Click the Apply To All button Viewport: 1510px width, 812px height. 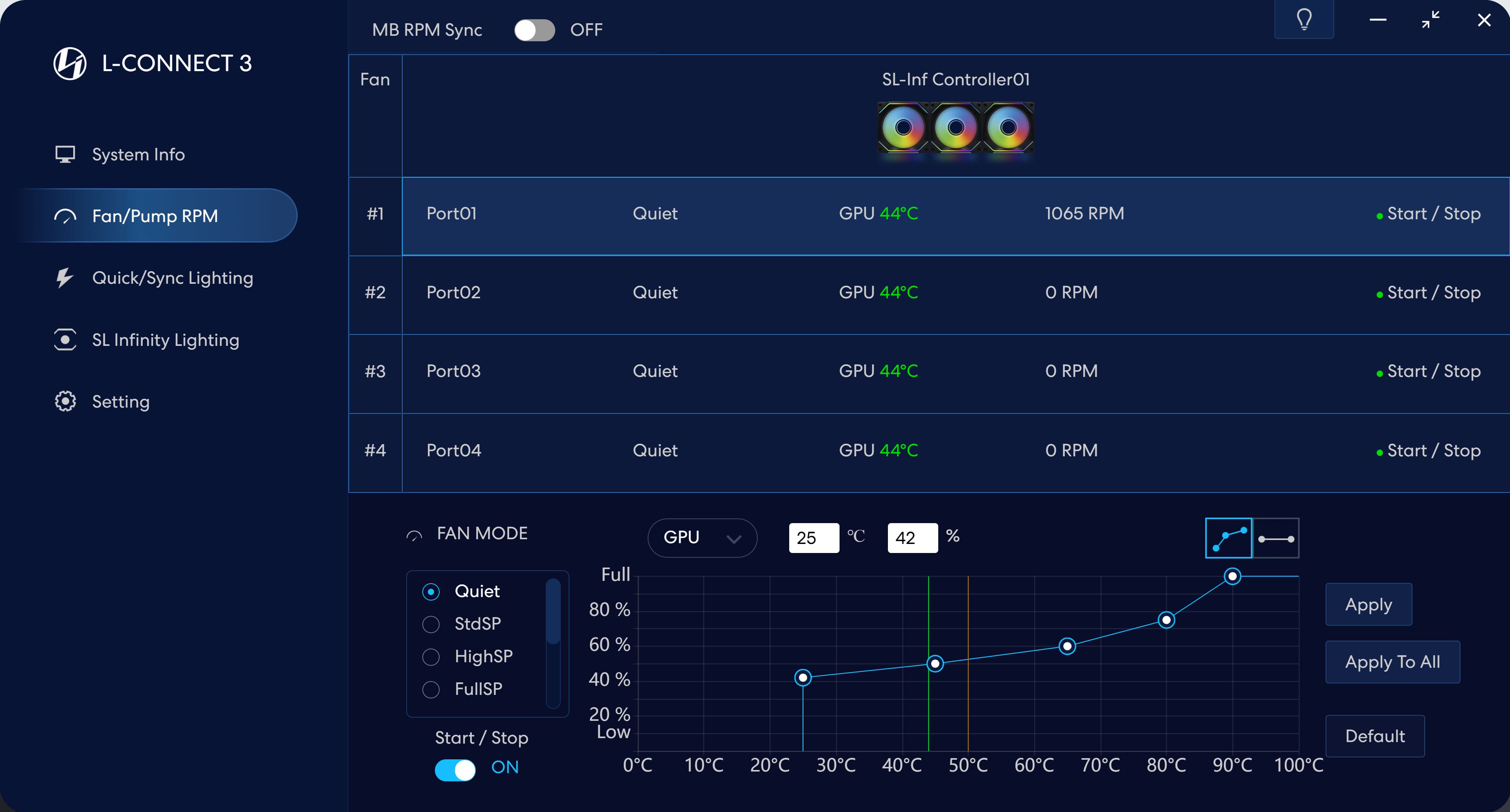[1393, 662]
